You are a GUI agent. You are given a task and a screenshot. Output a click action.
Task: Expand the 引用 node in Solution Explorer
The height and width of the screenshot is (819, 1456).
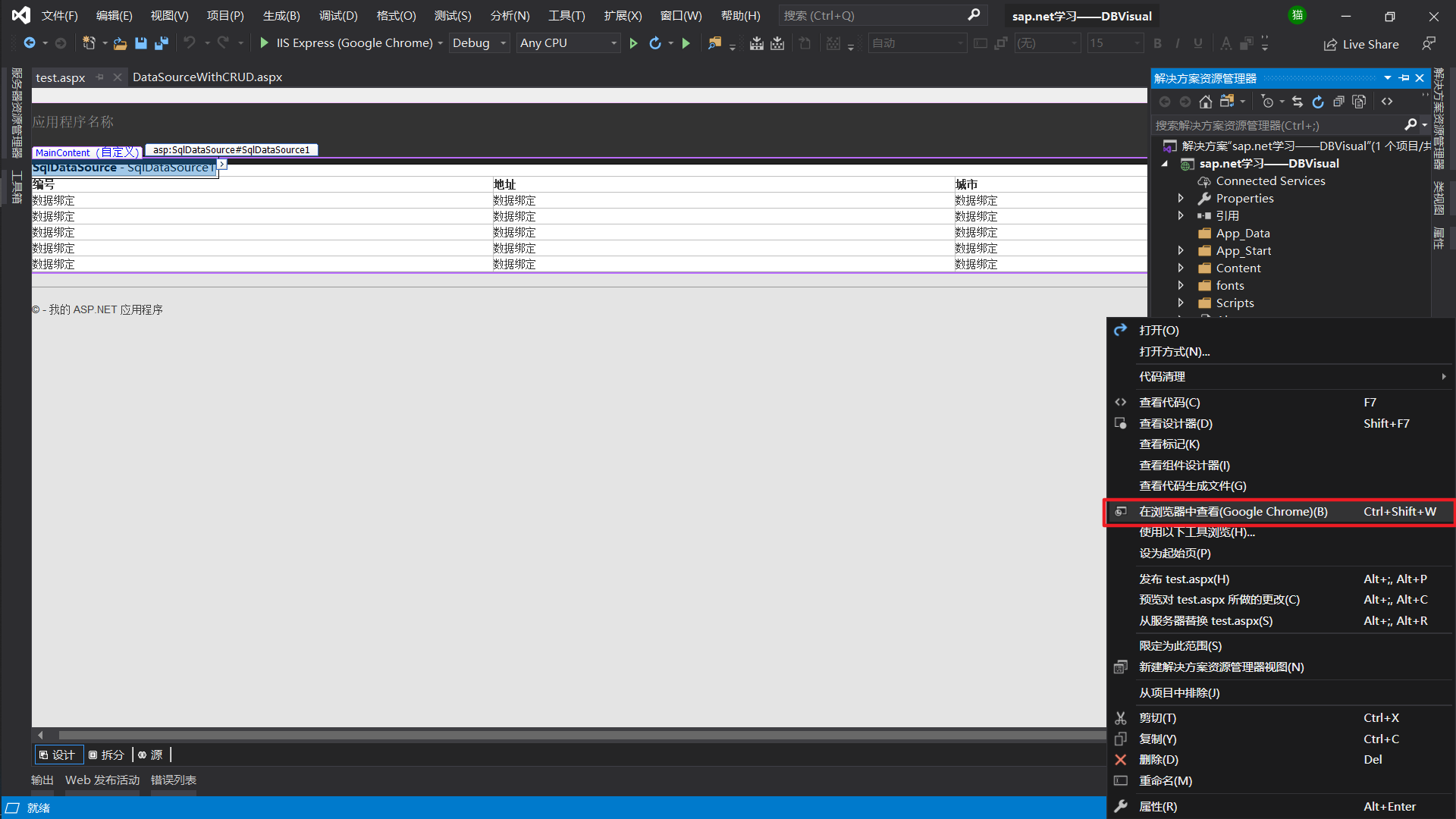(1183, 215)
